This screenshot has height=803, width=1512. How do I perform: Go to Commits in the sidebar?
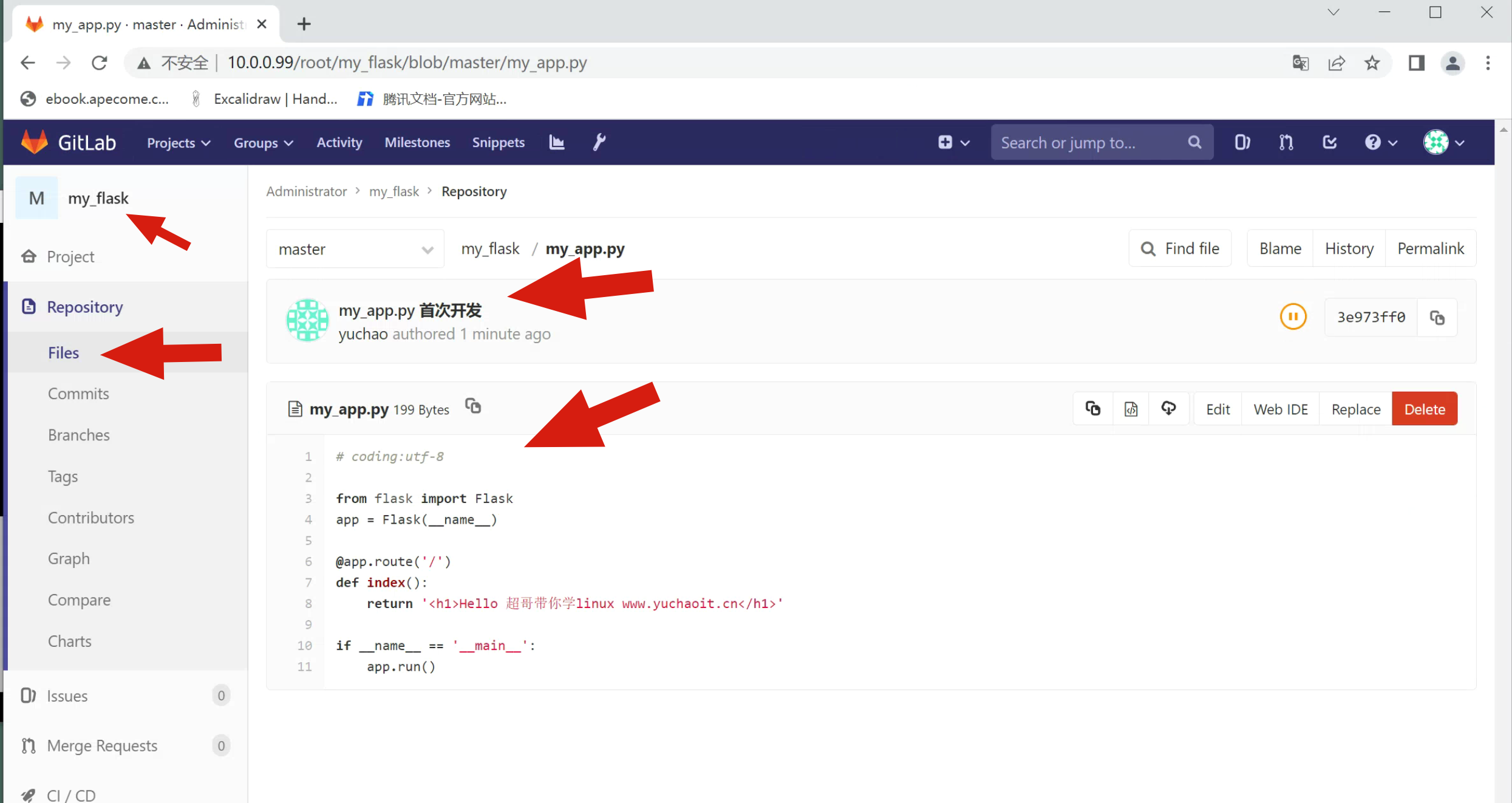(x=78, y=394)
